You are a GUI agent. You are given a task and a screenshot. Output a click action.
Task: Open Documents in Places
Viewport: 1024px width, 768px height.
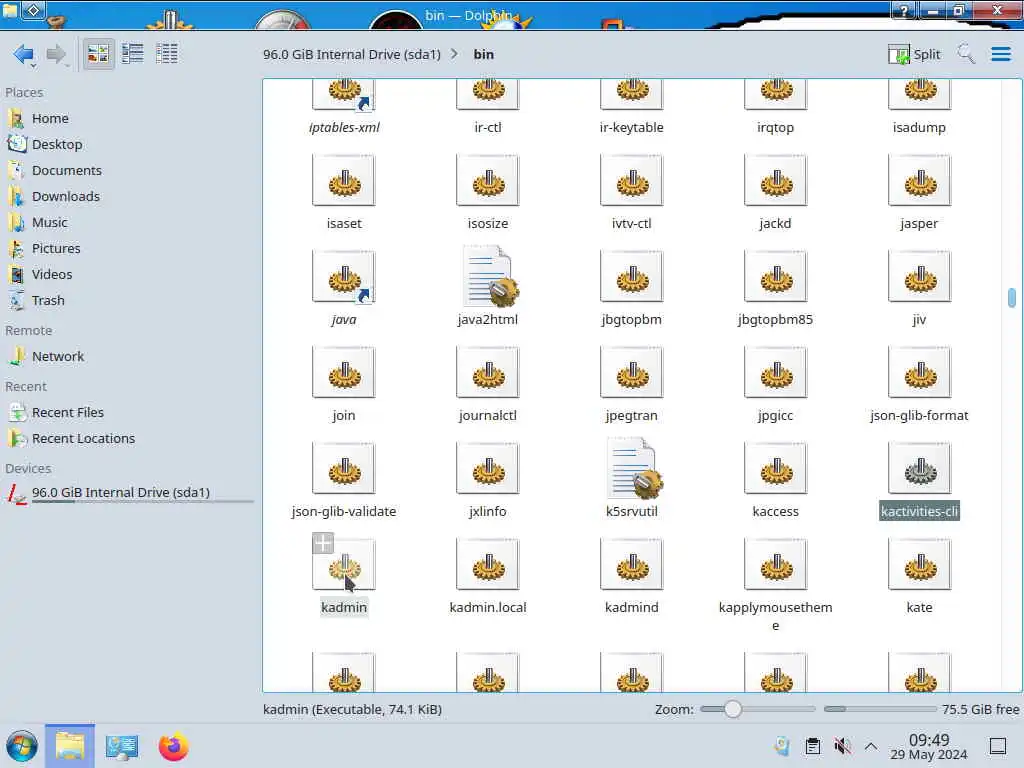pyautogui.click(x=67, y=170)
